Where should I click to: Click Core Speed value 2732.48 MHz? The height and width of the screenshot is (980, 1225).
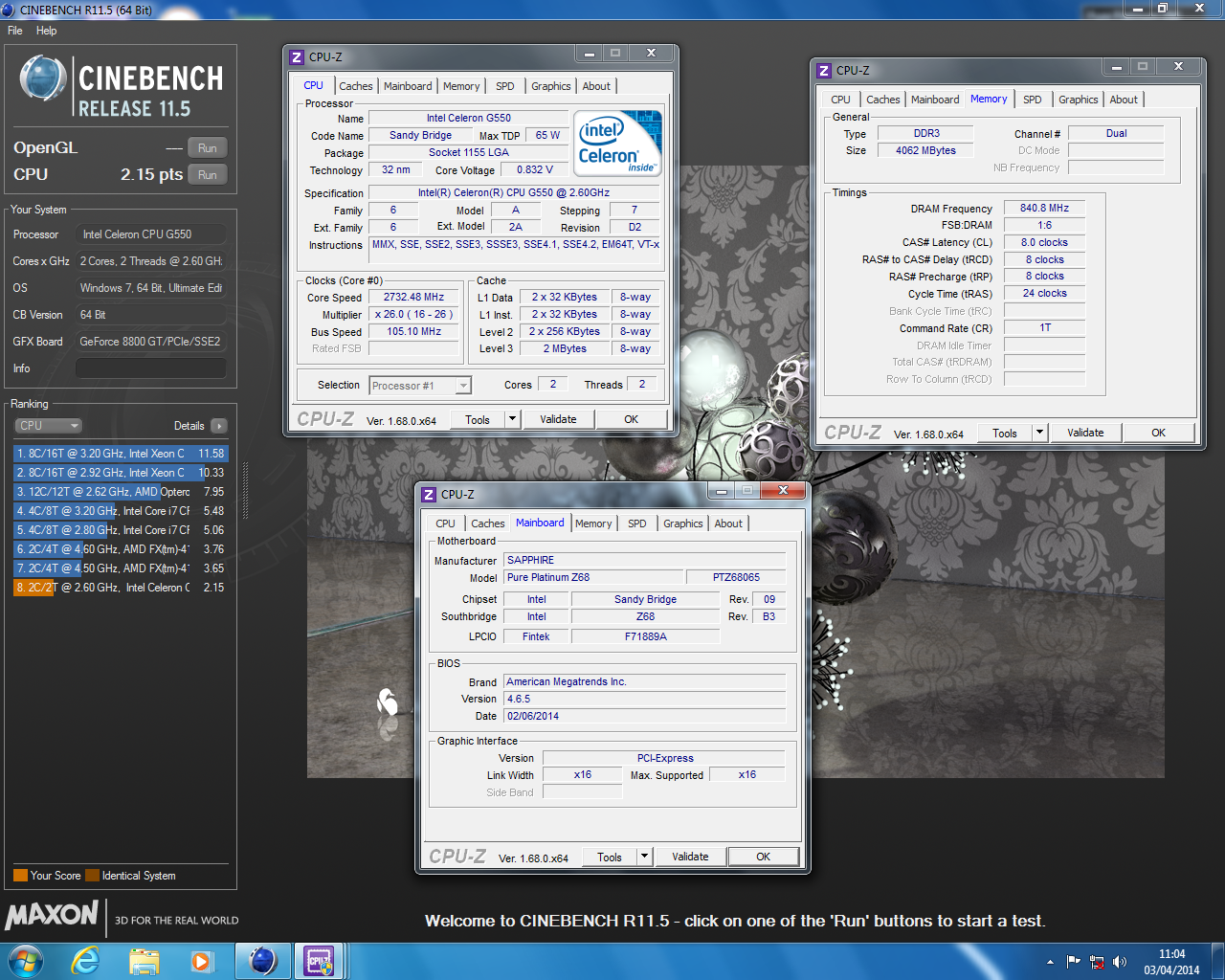pyautogui.click(x=413, y=298)
